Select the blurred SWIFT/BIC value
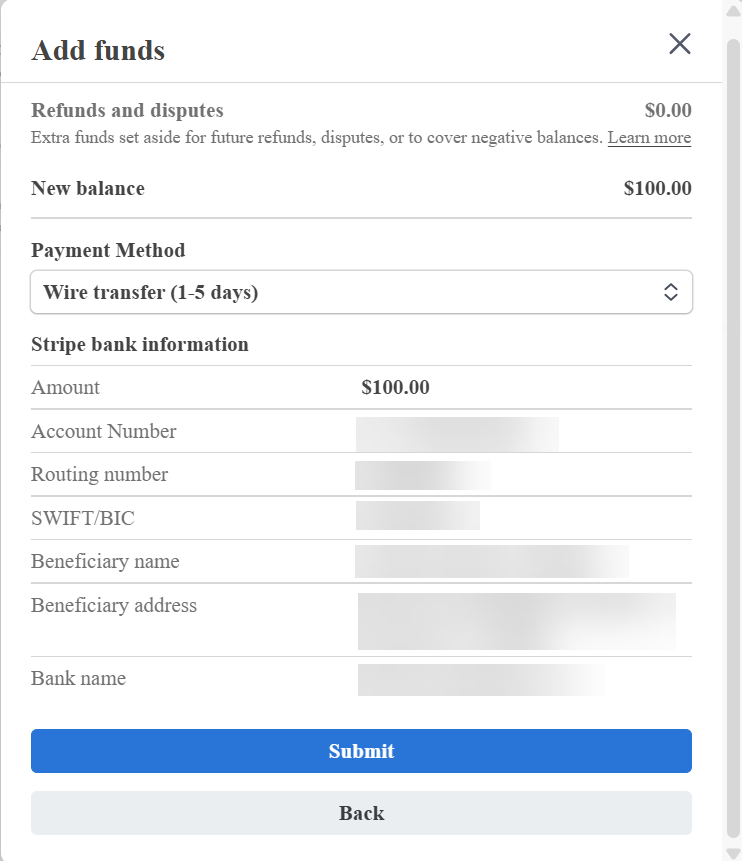 tap(418, 517)
